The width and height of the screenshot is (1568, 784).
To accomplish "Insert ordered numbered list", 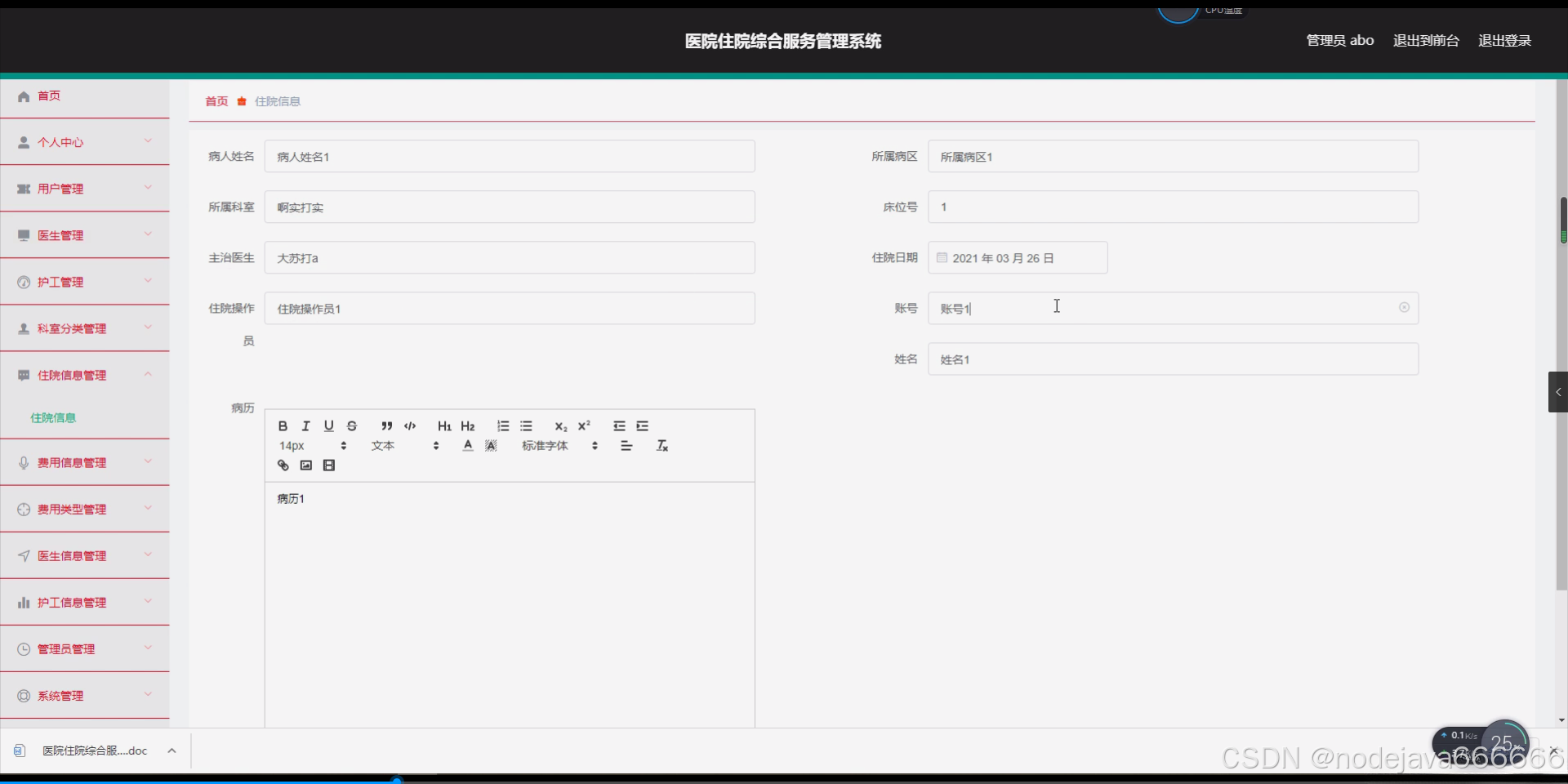I will pyautogui.click(x=503, y=426).
